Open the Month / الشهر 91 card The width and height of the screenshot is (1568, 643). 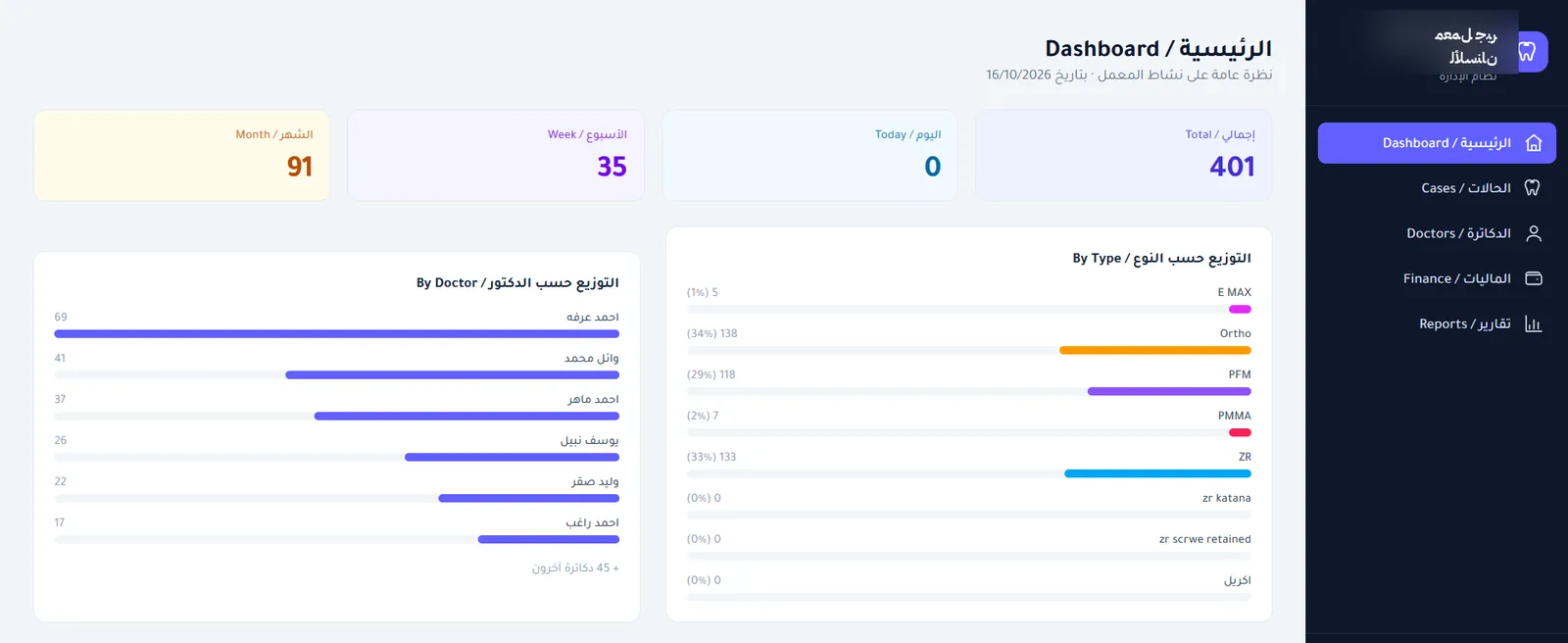(x=182, y=155)
